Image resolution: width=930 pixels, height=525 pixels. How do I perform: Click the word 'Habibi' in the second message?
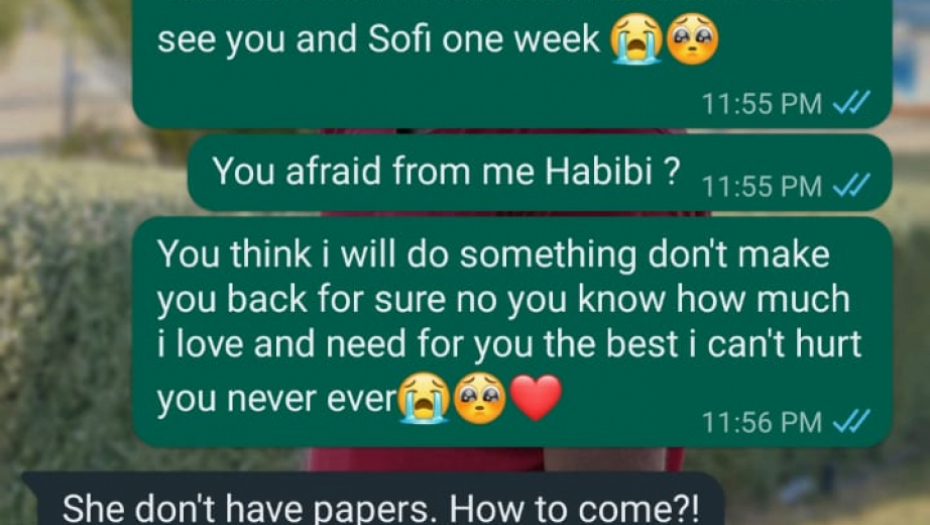tap(599, 171)
